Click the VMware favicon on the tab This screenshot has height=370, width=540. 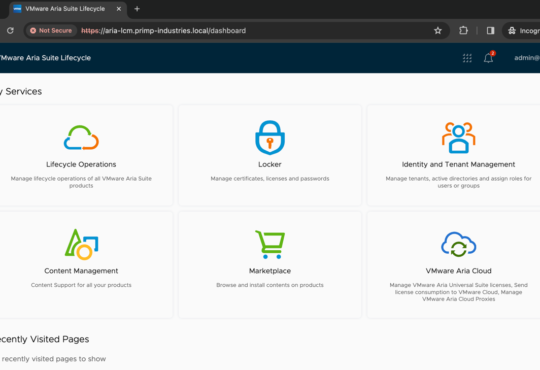[17, 9]
